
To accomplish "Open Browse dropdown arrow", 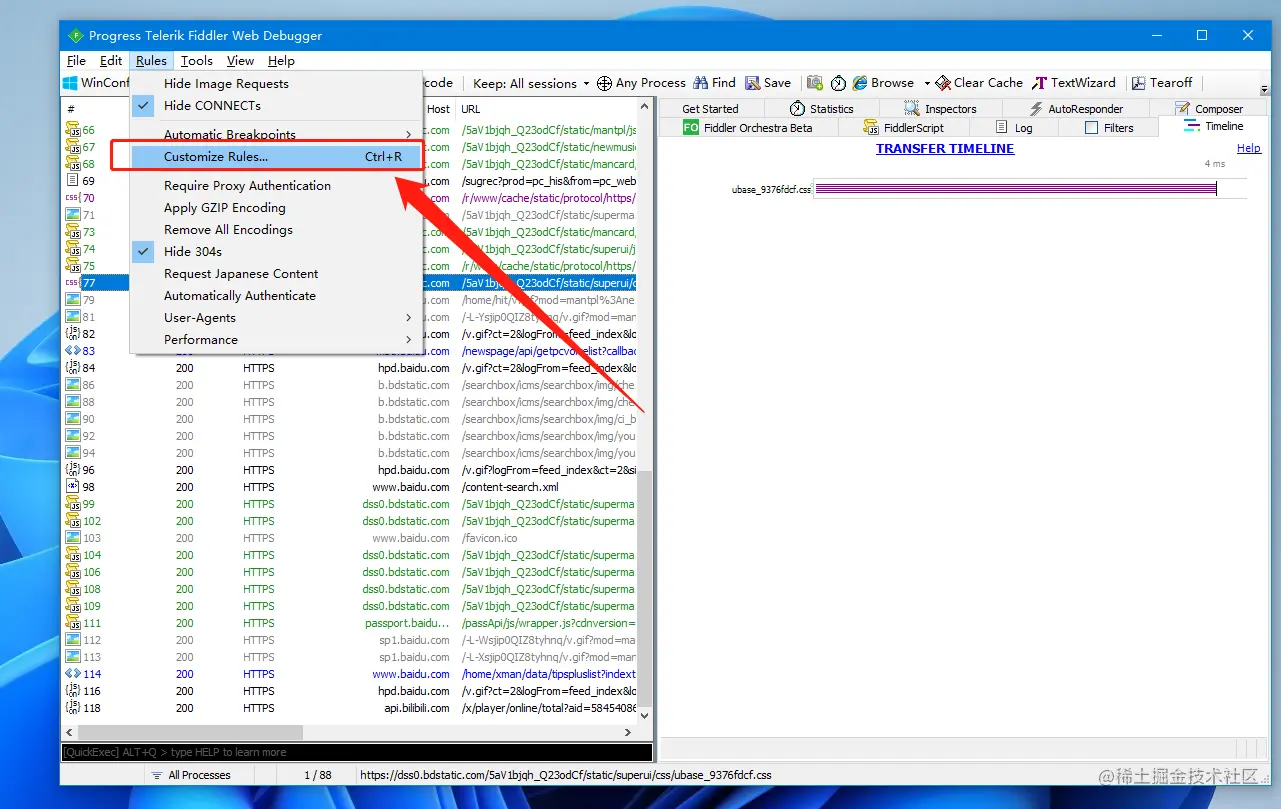I will (x=927, y=83).
